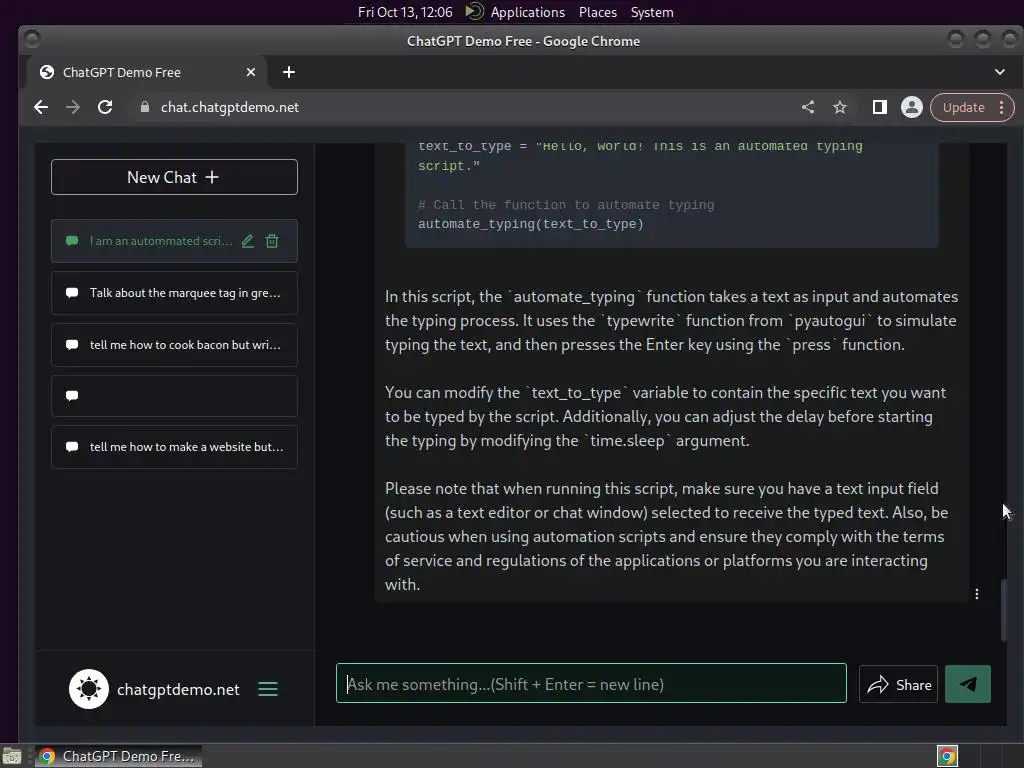The height and width of the screenshot is (768, 1024).
Task: Click the Share arrow icon
Action: click(878, 684)
